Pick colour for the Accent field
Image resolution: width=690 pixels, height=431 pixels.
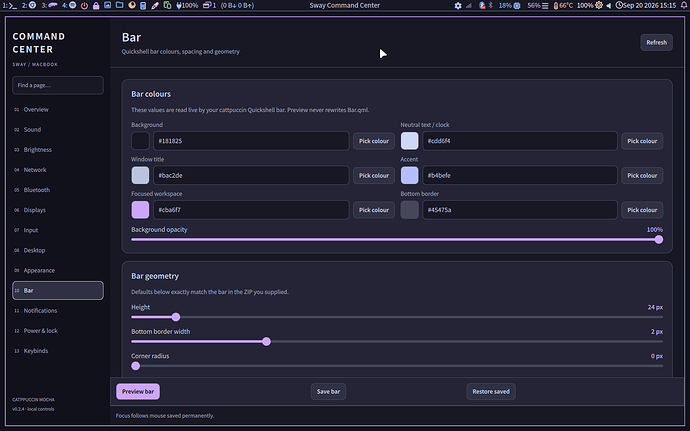pyautogui.click(x=642, y=176)
